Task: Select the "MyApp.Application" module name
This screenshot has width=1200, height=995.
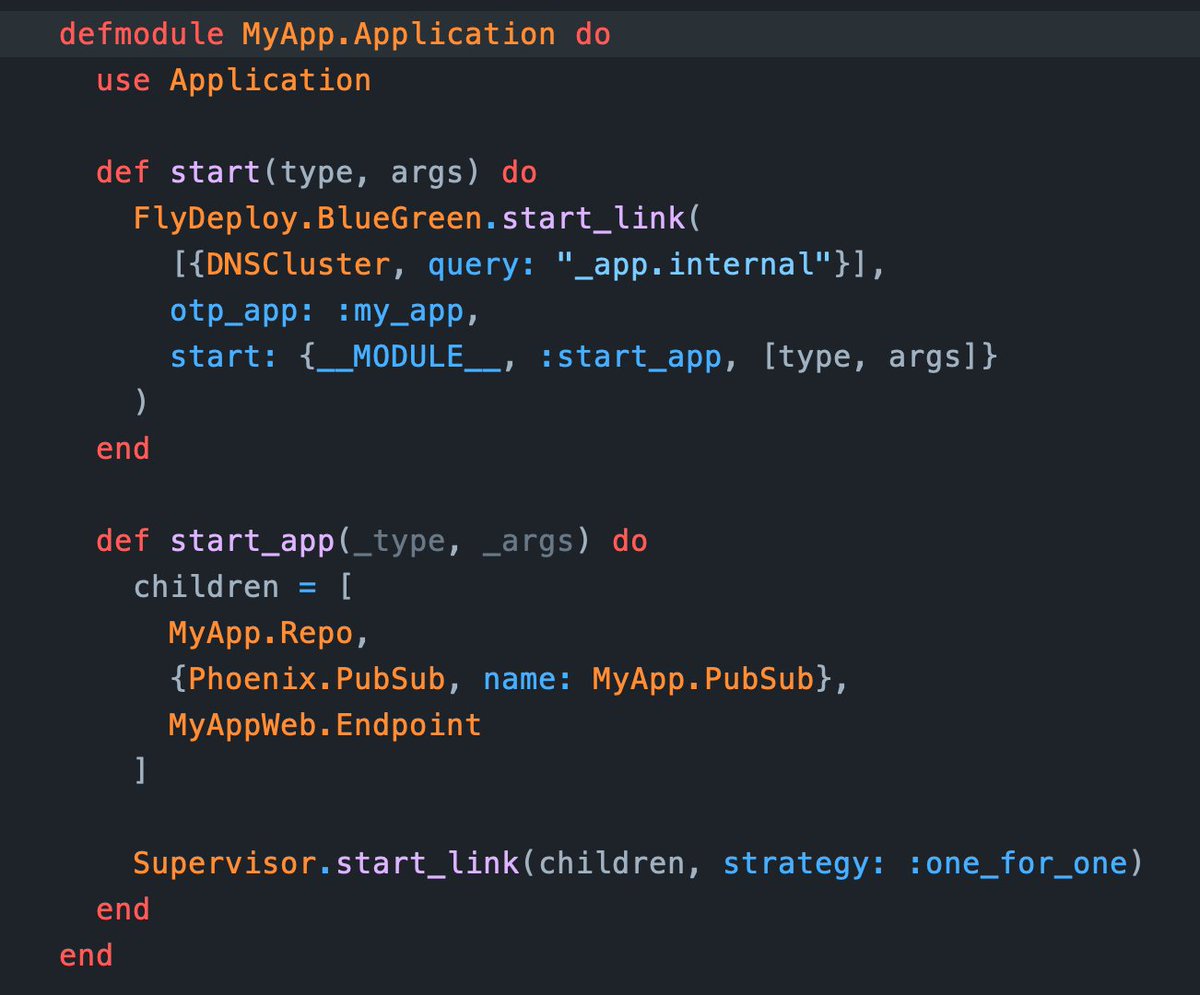Action: (x=398, y=36)
